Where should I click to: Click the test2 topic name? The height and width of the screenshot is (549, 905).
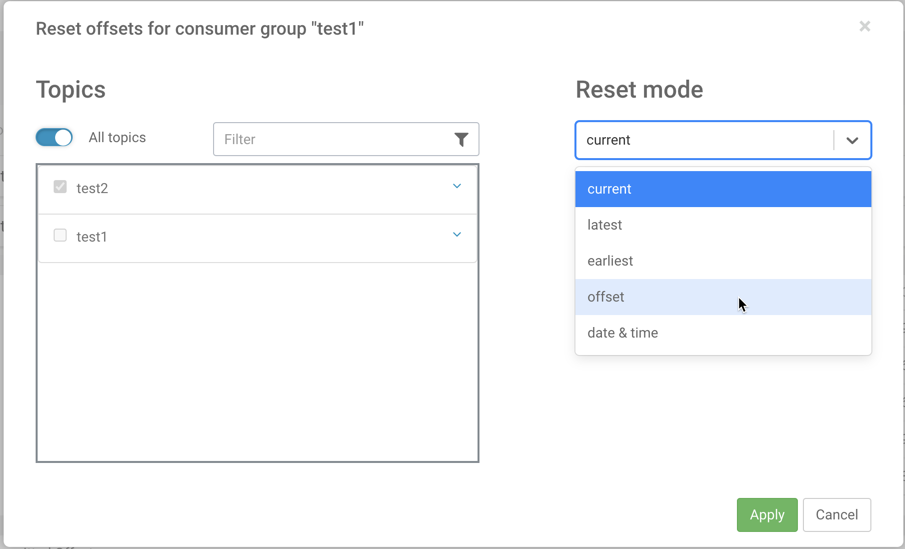point(92,189)
